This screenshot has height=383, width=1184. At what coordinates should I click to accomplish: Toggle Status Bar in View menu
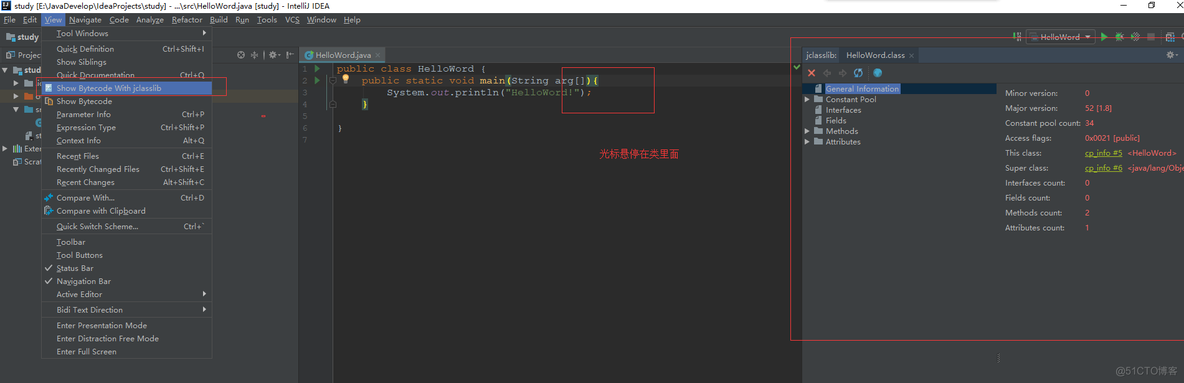coord(127,268)
